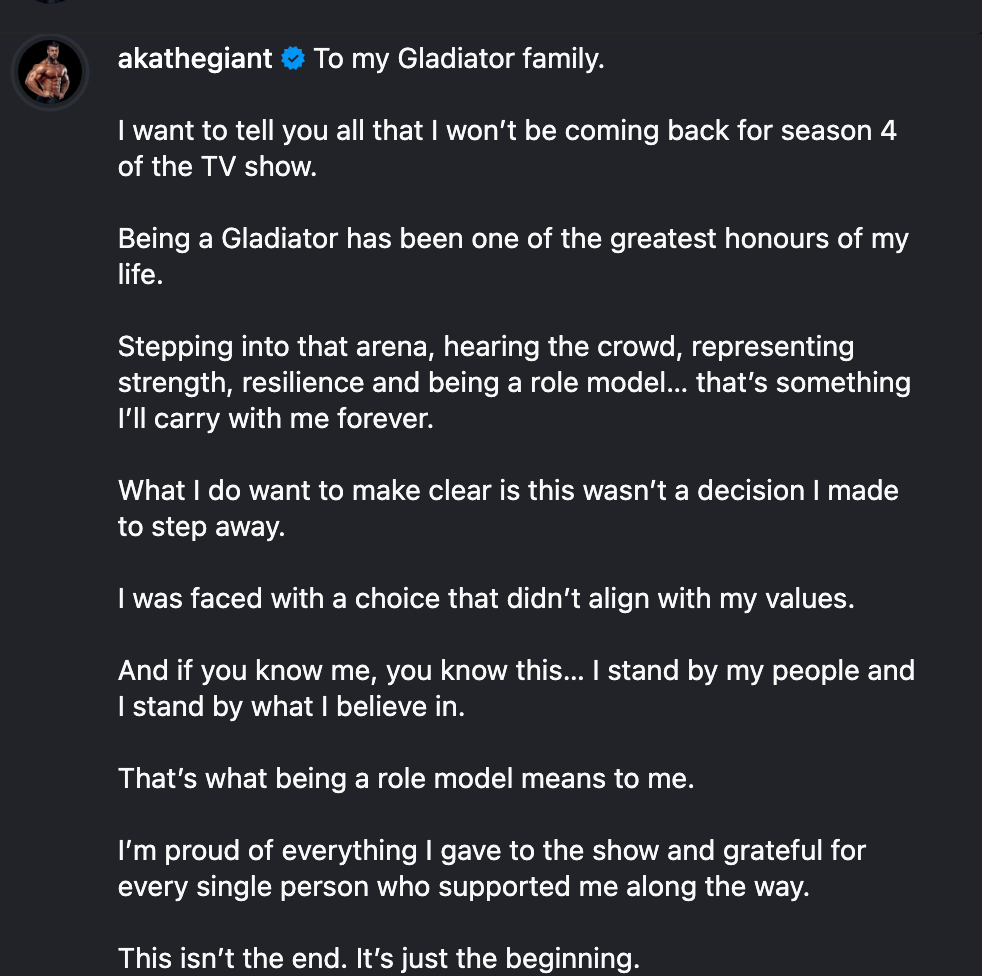Open the akathegiant username link
The width and height of the screenshot is (982, 976).
click(195, 59)
